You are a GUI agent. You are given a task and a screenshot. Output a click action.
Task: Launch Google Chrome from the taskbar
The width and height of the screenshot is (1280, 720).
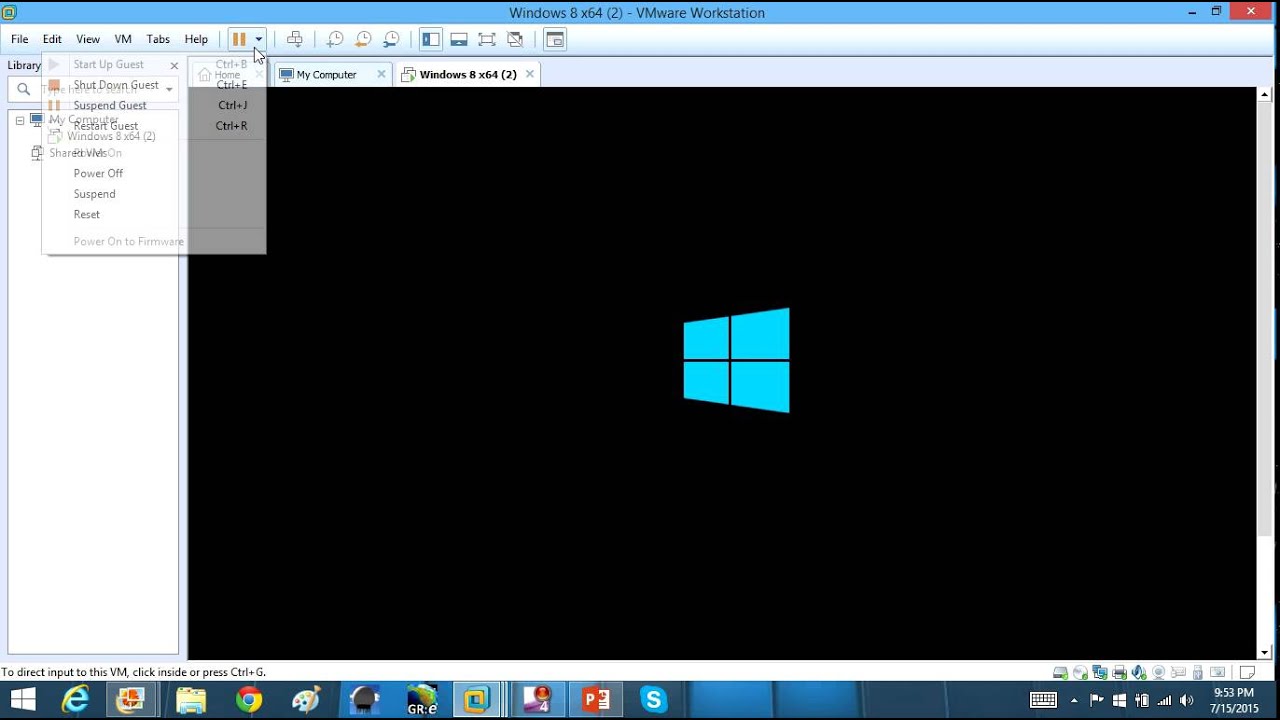248,700
